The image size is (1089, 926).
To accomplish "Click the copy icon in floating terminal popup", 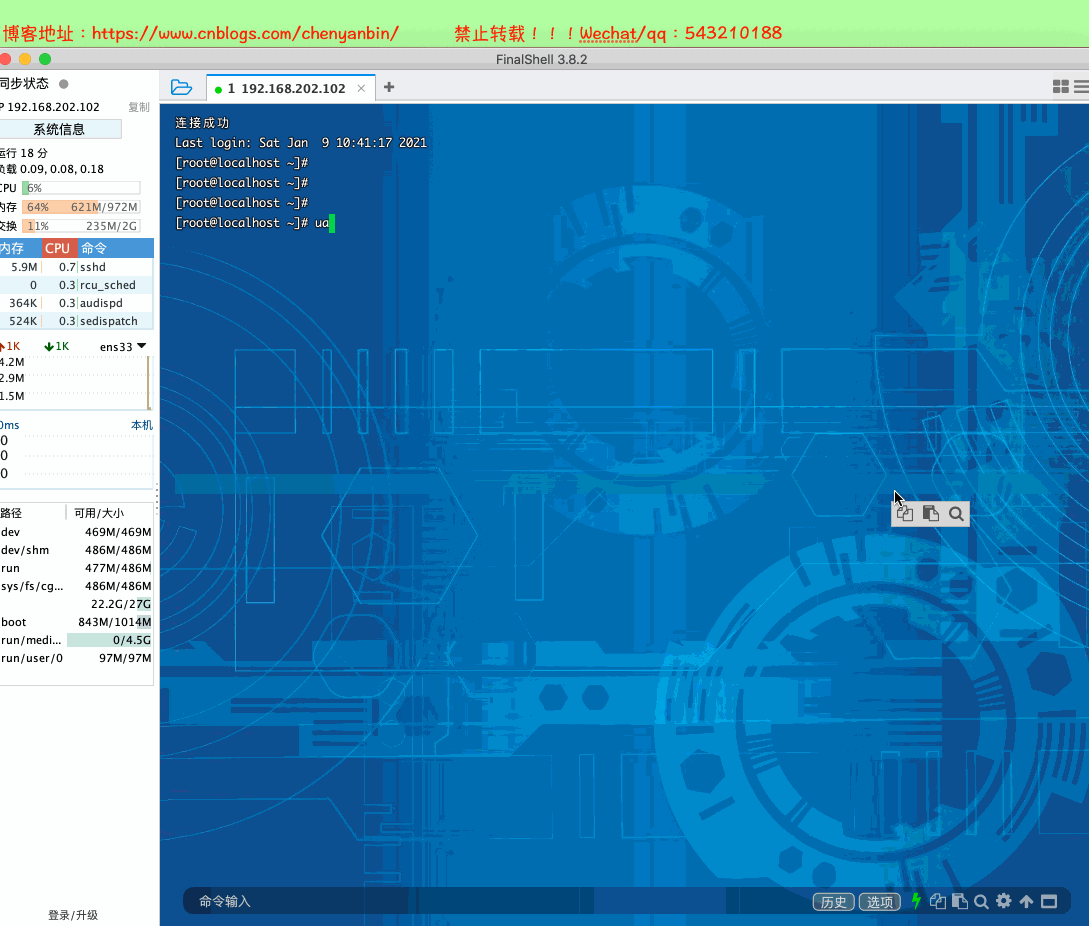I will [x=905, y=513].
